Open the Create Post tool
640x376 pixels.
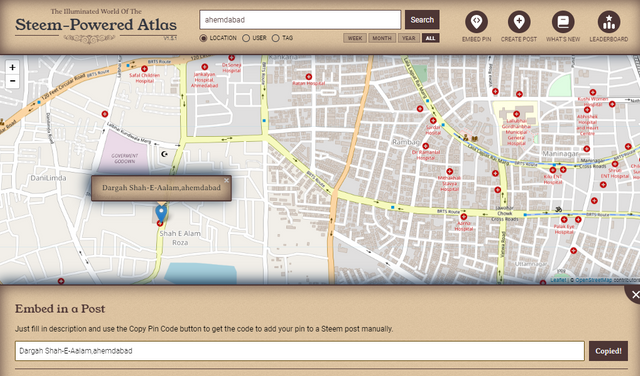(519, 22)
